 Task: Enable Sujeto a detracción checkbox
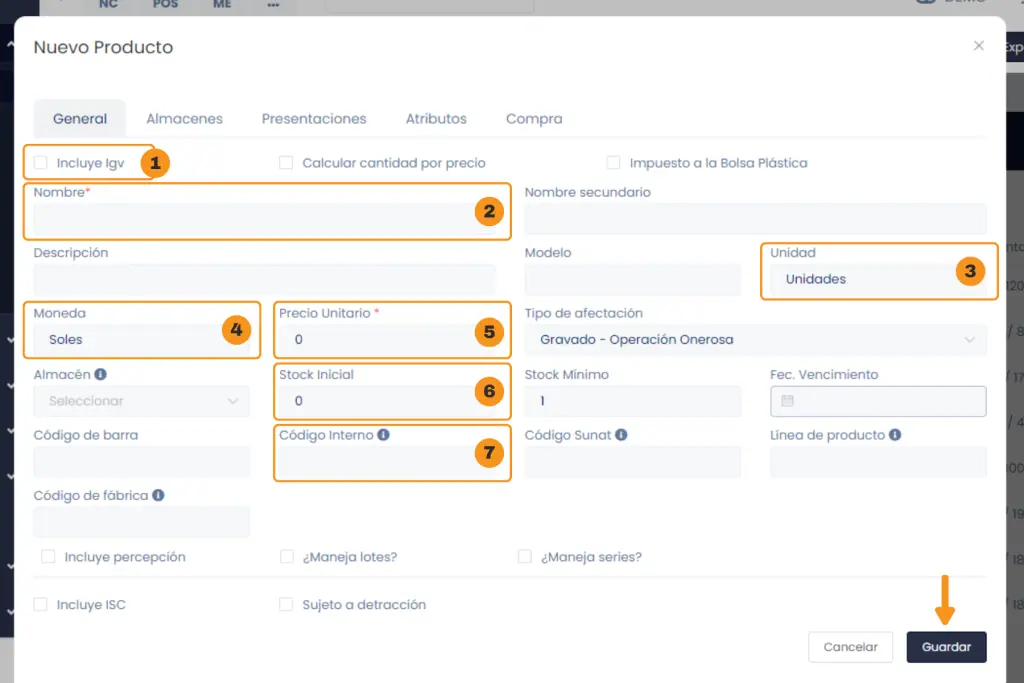pos(286,604)
